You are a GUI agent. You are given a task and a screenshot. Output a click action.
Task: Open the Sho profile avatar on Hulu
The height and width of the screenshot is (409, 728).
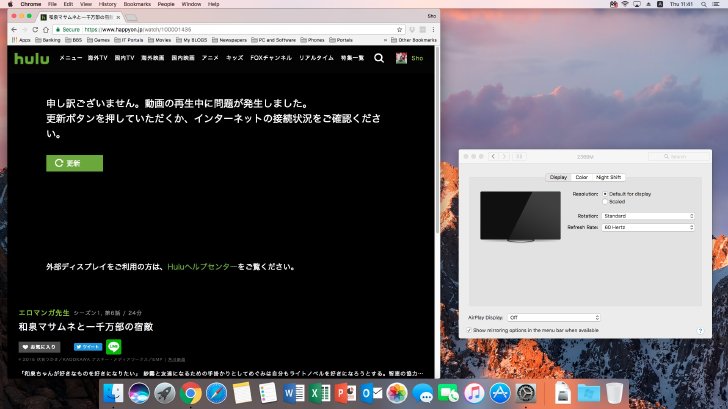401,58
